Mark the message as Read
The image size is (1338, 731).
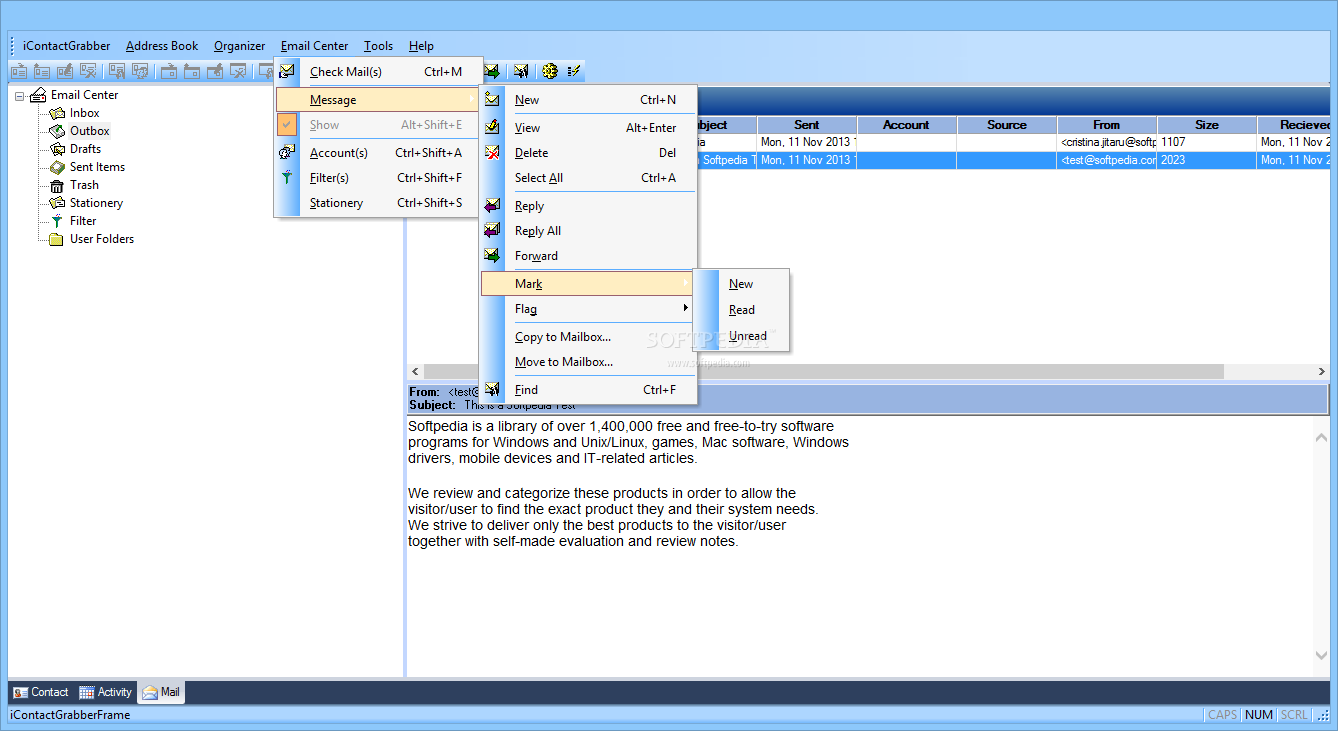point(741,310)
